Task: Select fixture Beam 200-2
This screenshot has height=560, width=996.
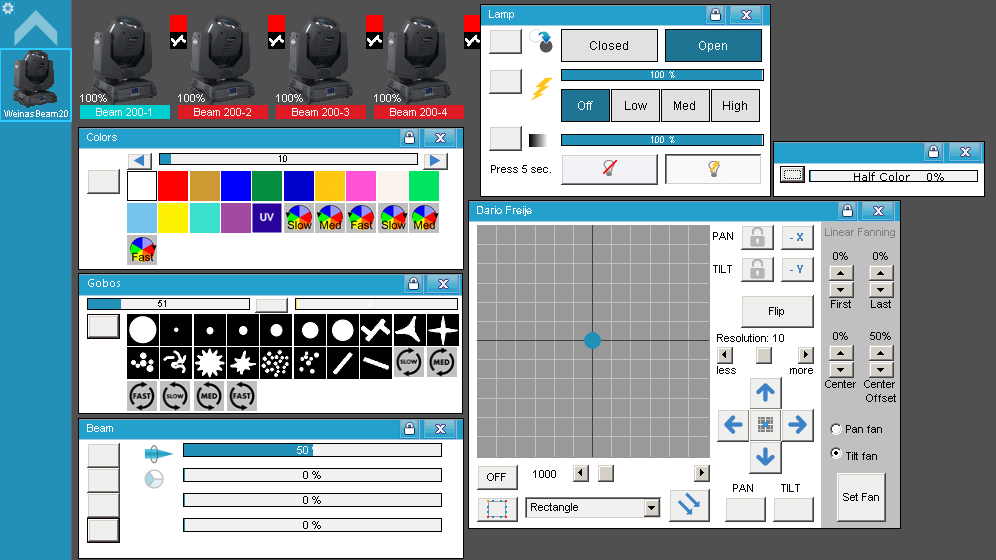Action: 222,67
